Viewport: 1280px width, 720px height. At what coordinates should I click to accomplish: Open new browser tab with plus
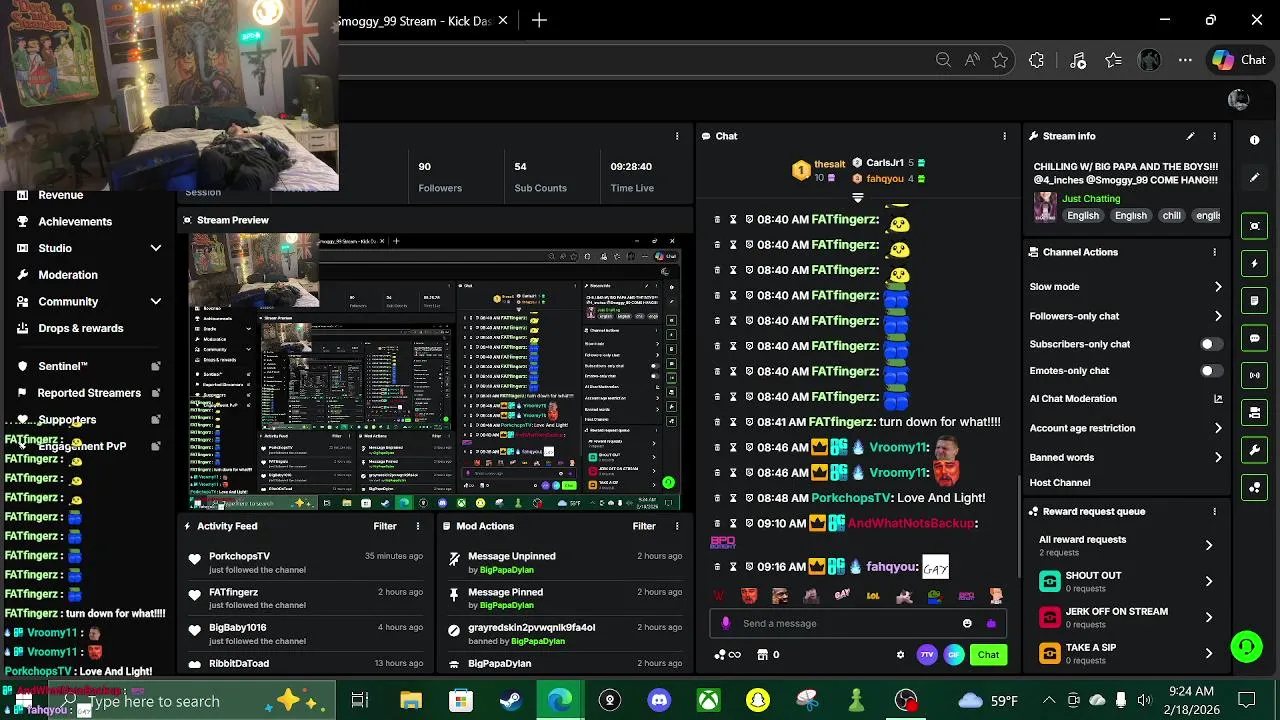[539, 20]
